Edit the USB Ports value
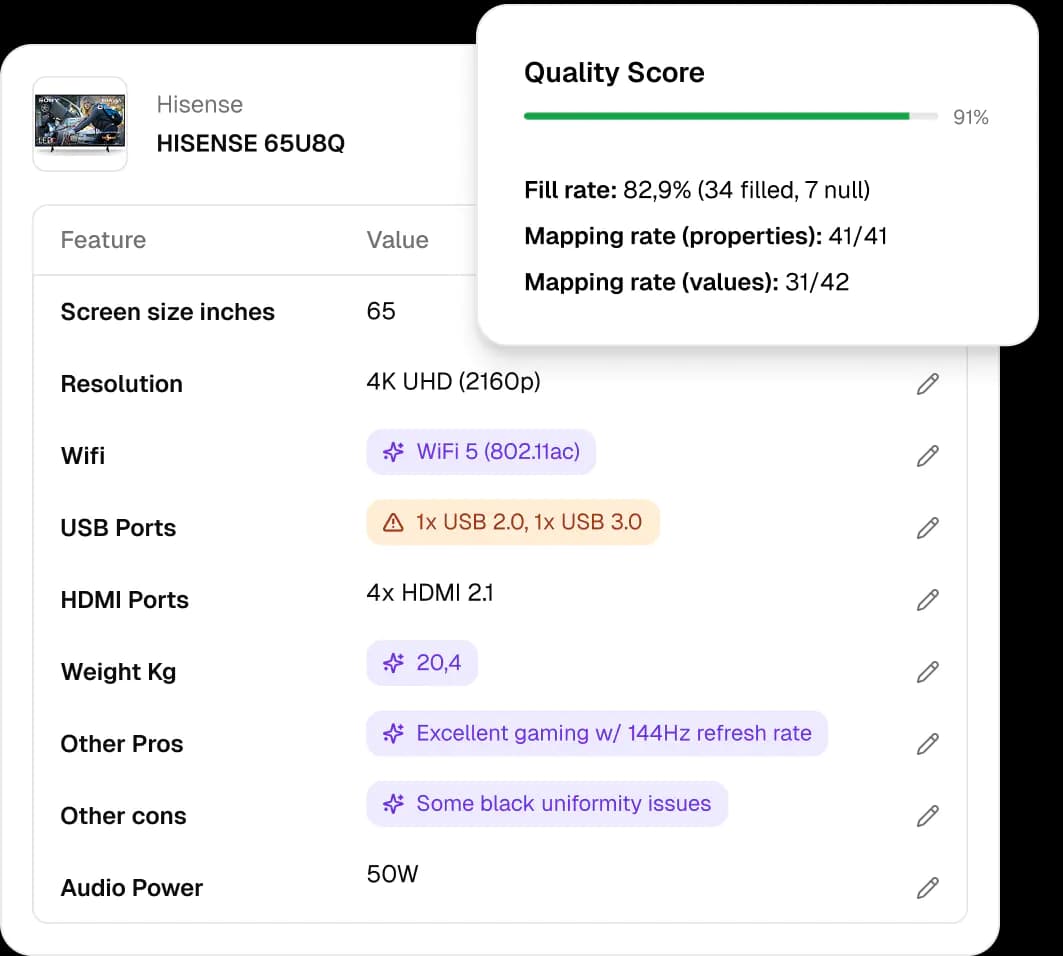The height and width of the screenshot is (956, 1063). click(928, 528)
